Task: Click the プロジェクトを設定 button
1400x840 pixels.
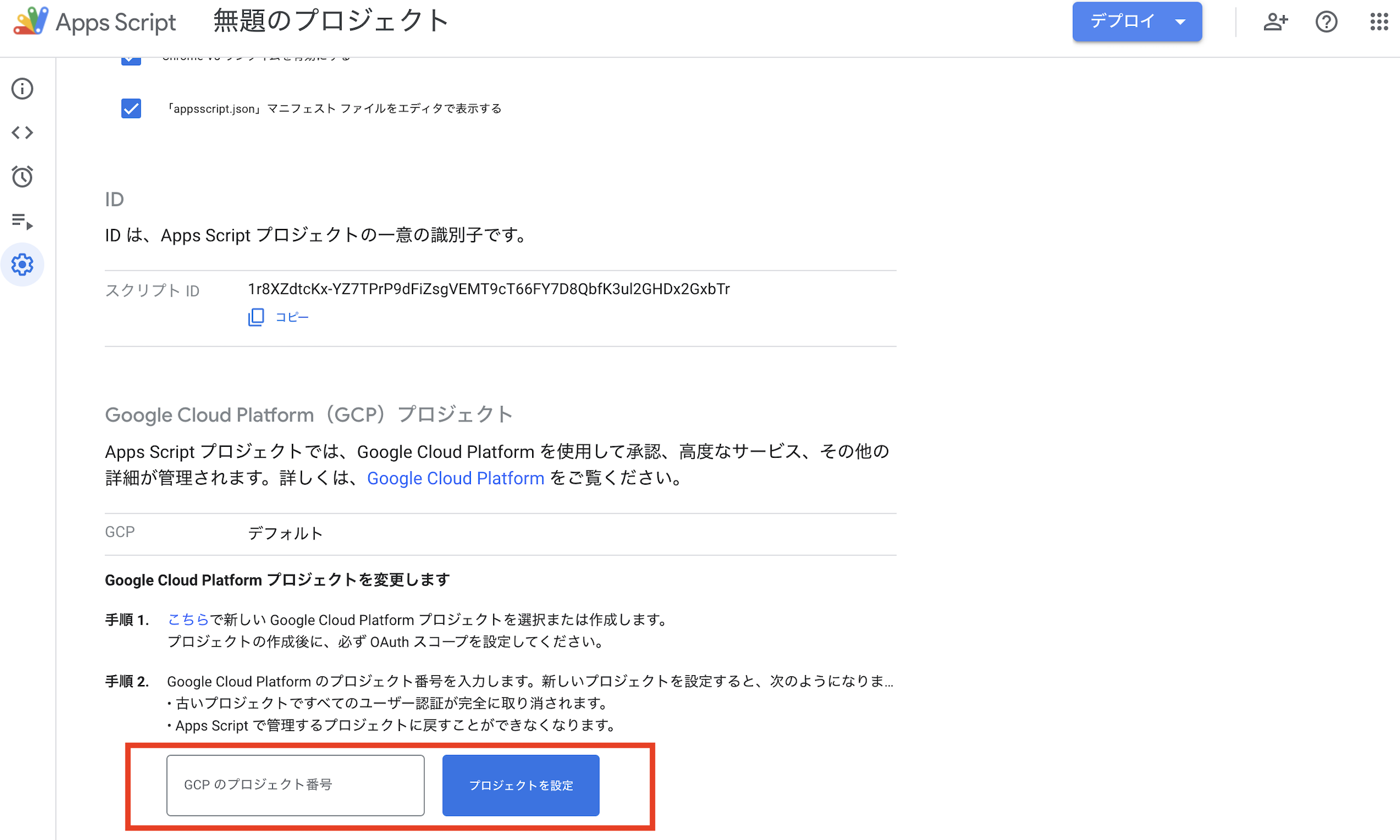Action: point(520,785)
